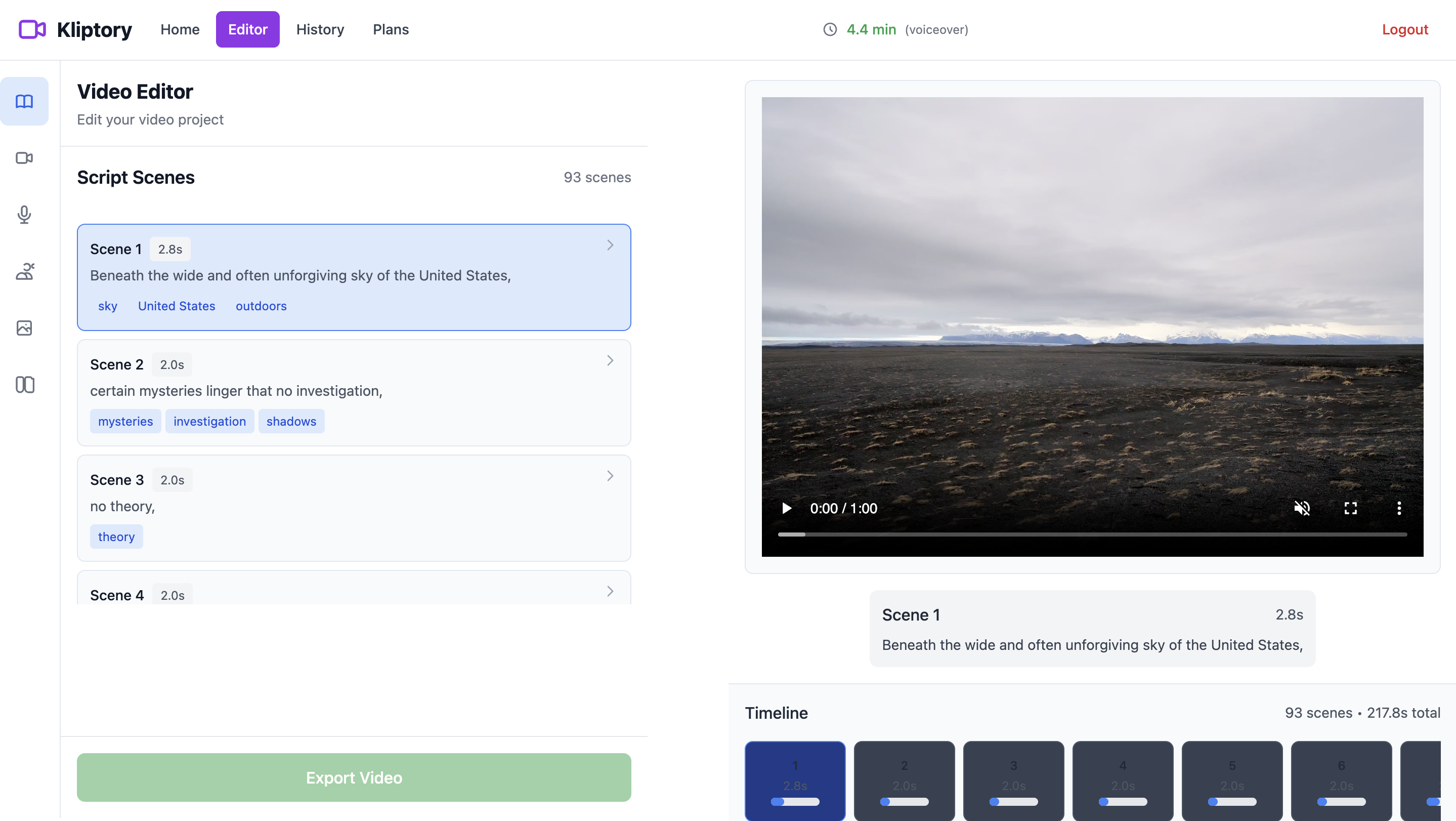This screenshot has height=821, width=1456.
Task: Click the Export Video button
Action: coord(354,777)
